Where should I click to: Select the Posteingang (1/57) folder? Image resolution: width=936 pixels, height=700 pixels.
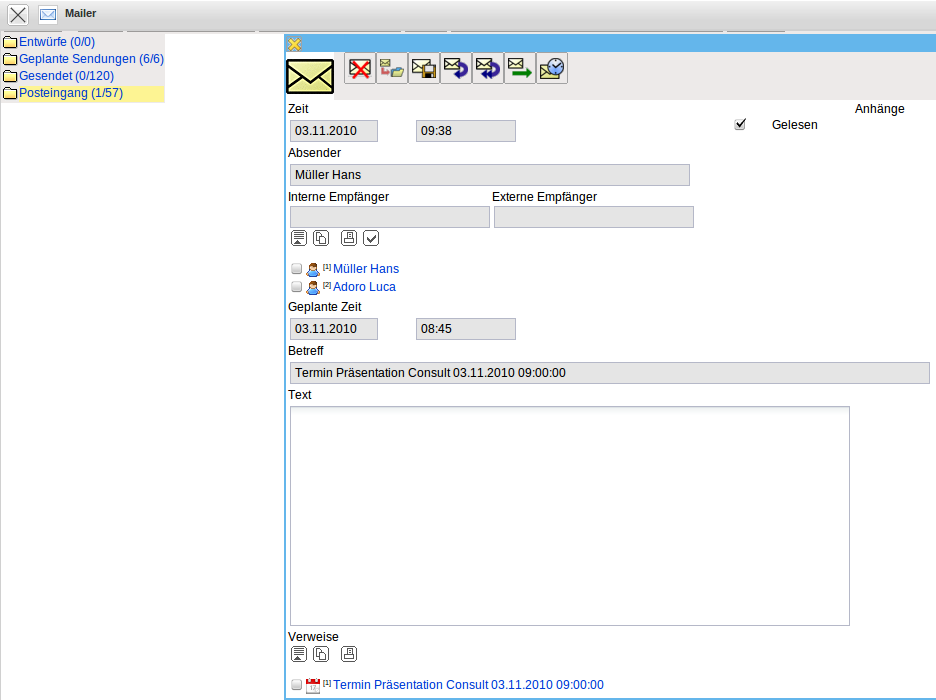tap(70, 93)
